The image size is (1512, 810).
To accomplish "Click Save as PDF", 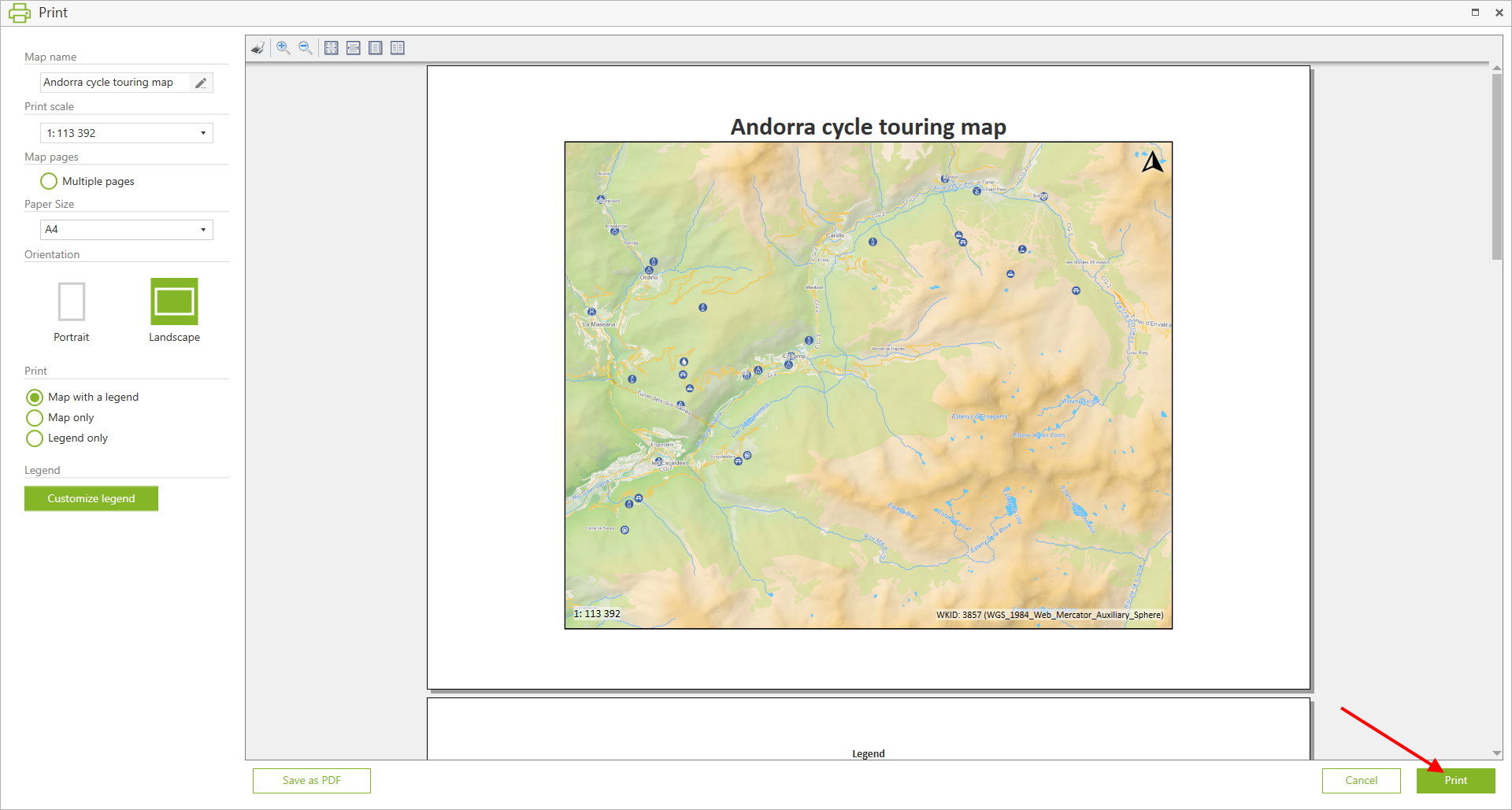I will 312,780.
